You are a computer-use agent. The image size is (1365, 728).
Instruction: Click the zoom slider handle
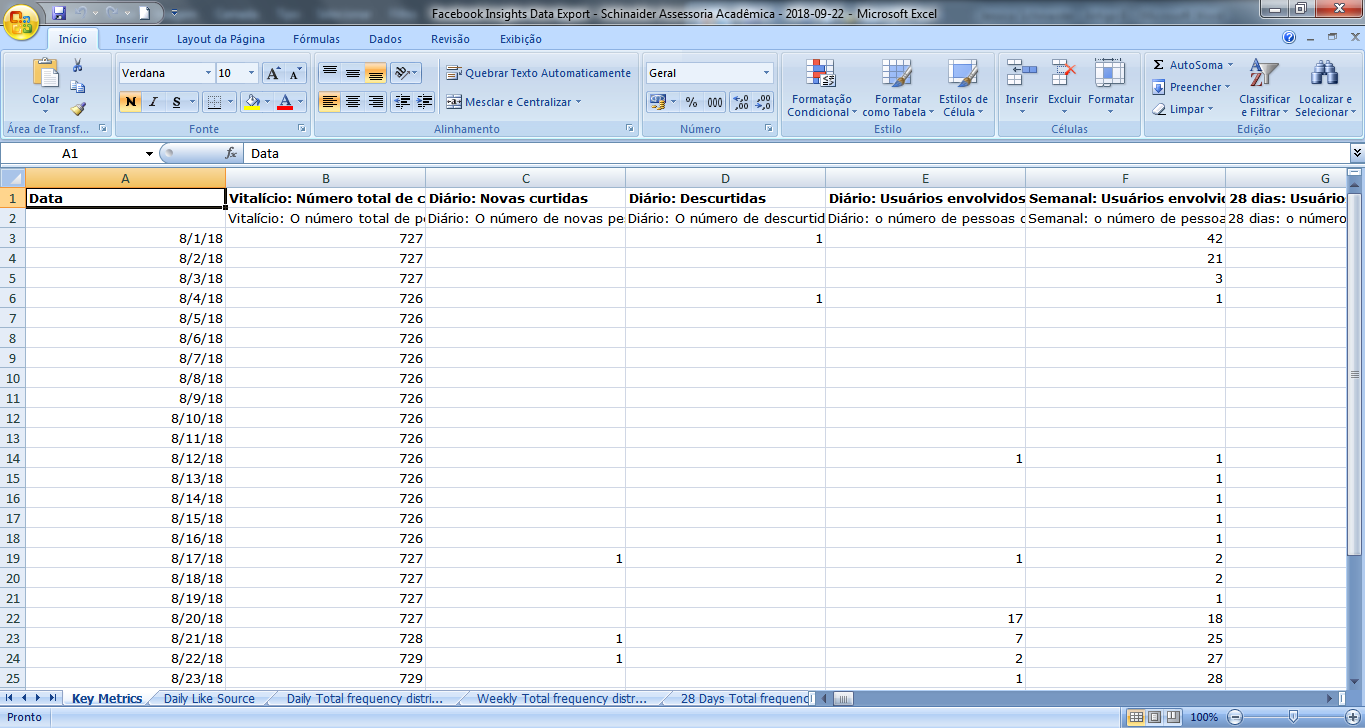tap(1292, 717)
